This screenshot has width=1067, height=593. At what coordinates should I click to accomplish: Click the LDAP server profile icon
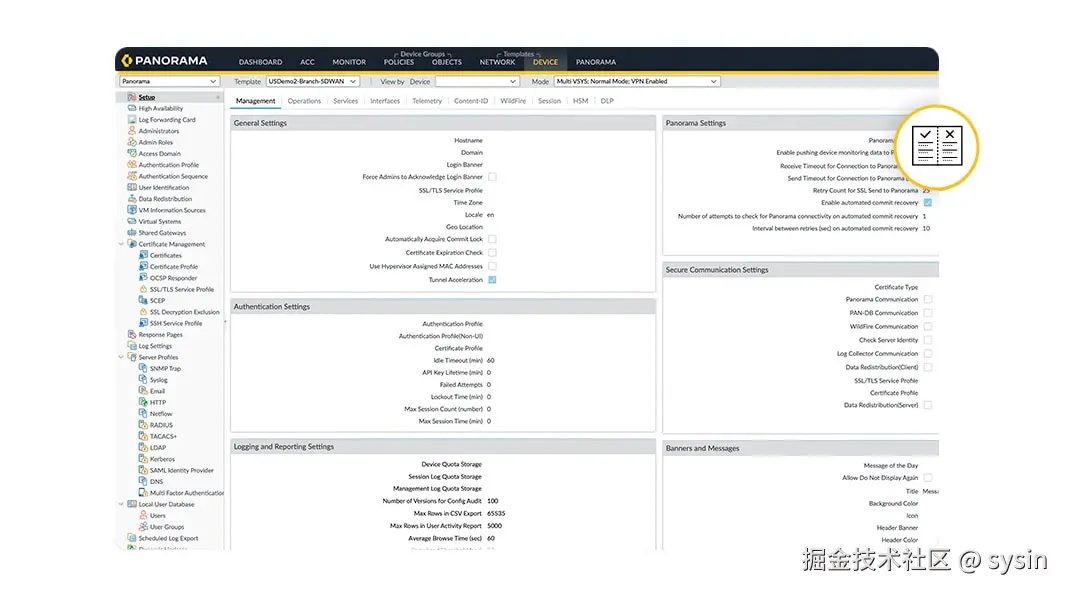tap(144, 447)
